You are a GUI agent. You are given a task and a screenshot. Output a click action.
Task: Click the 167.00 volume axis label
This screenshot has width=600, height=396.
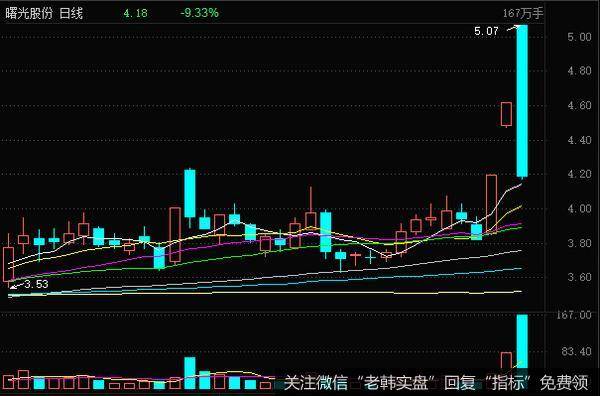pos(574,315)
